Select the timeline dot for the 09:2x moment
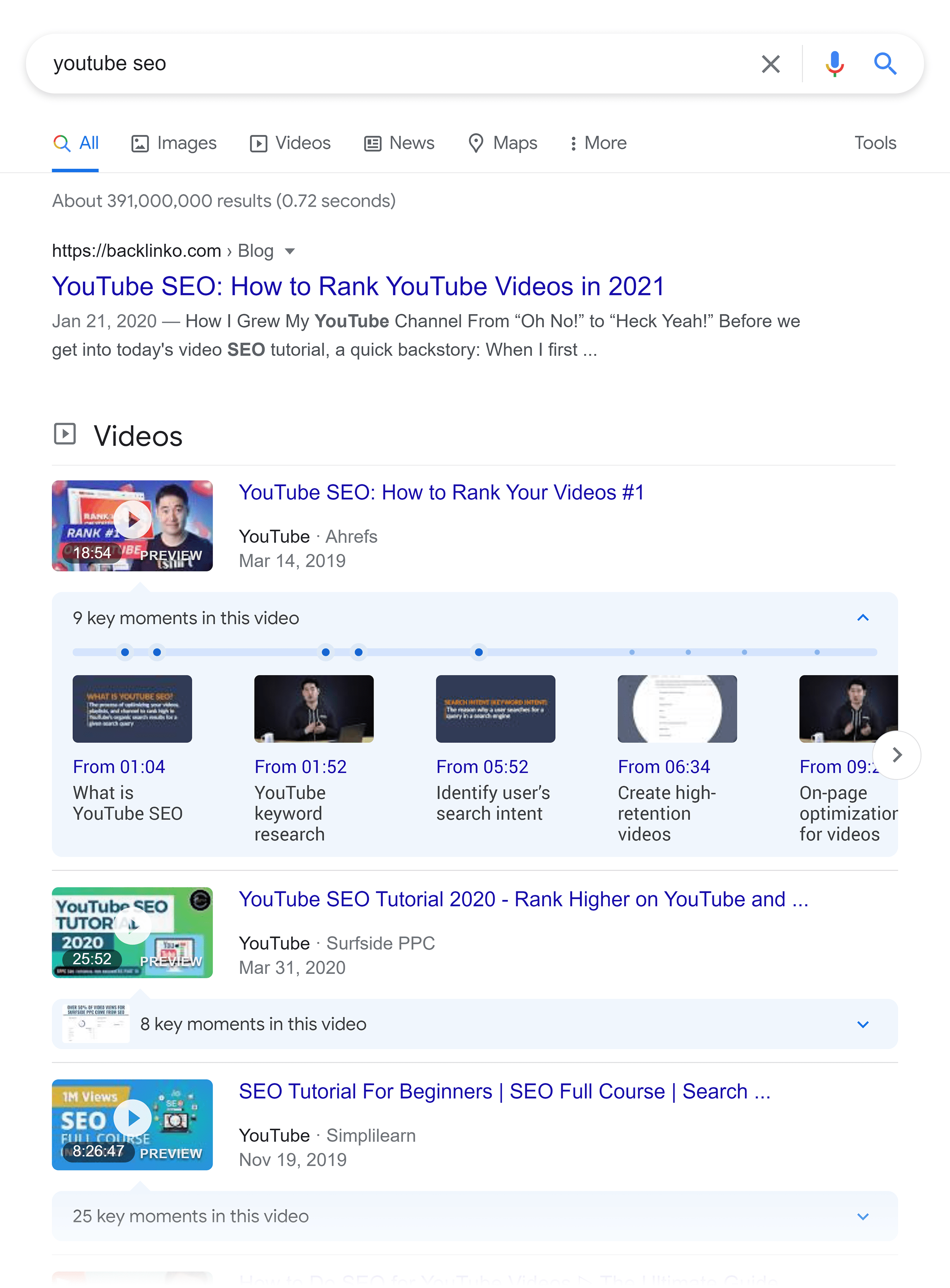This screenshot has width=950, height=1288. coord(478,652)
